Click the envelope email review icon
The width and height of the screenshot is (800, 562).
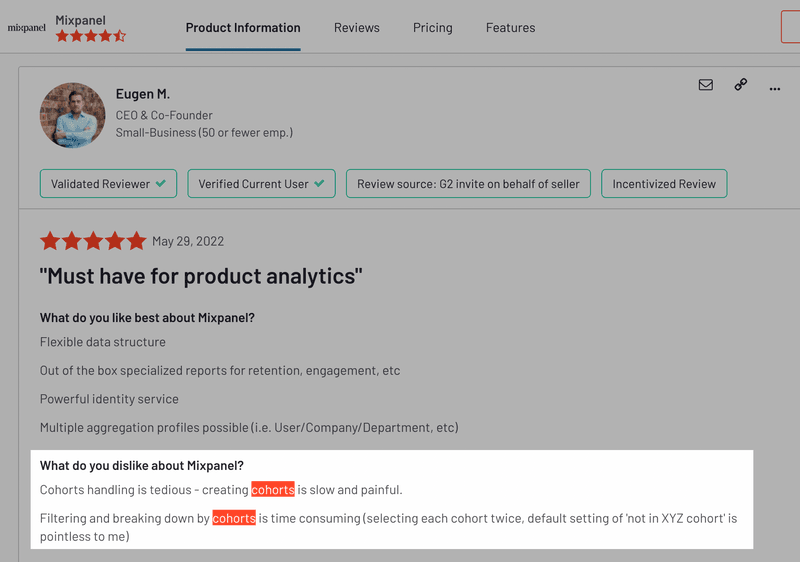pos(706,85)
